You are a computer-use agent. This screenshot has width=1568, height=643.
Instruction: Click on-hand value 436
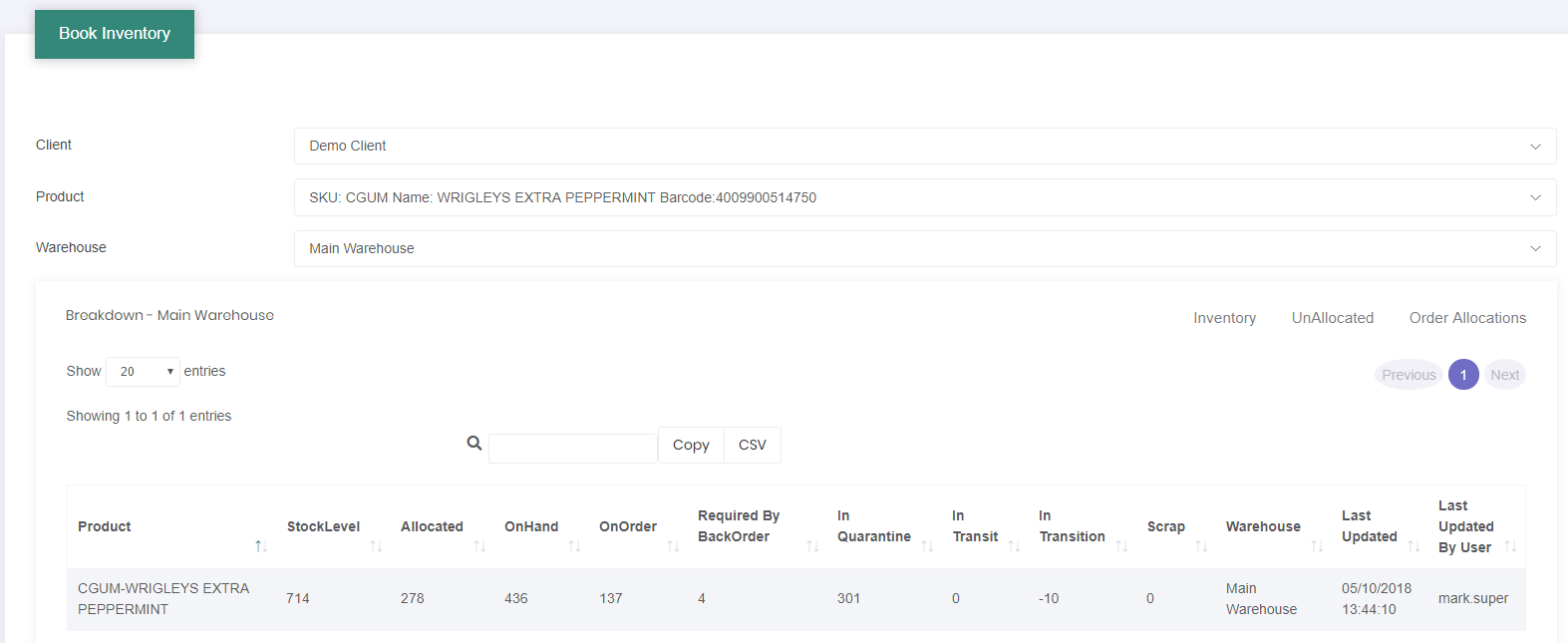pos(516,598)
